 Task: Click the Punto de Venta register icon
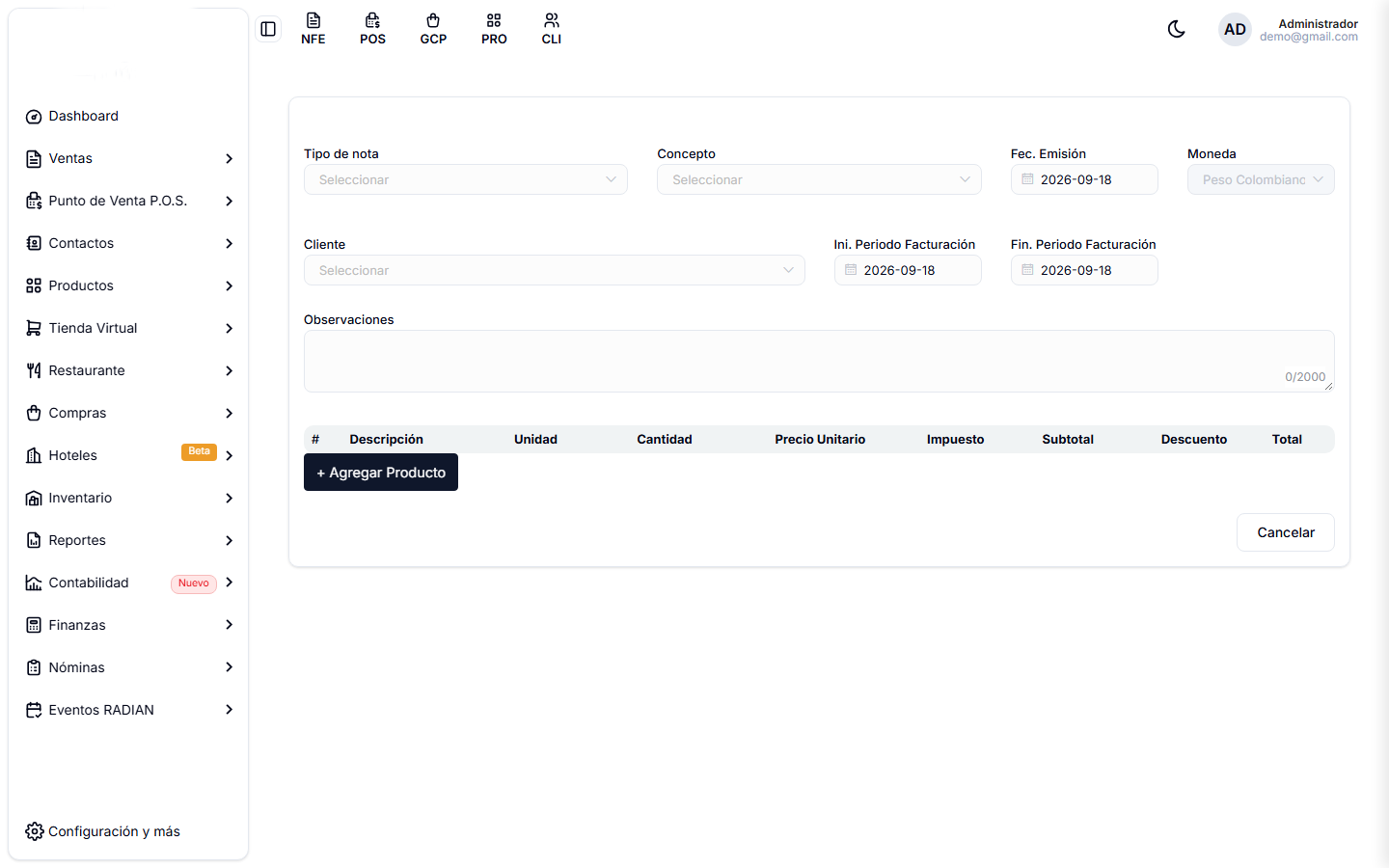(34, 201)
